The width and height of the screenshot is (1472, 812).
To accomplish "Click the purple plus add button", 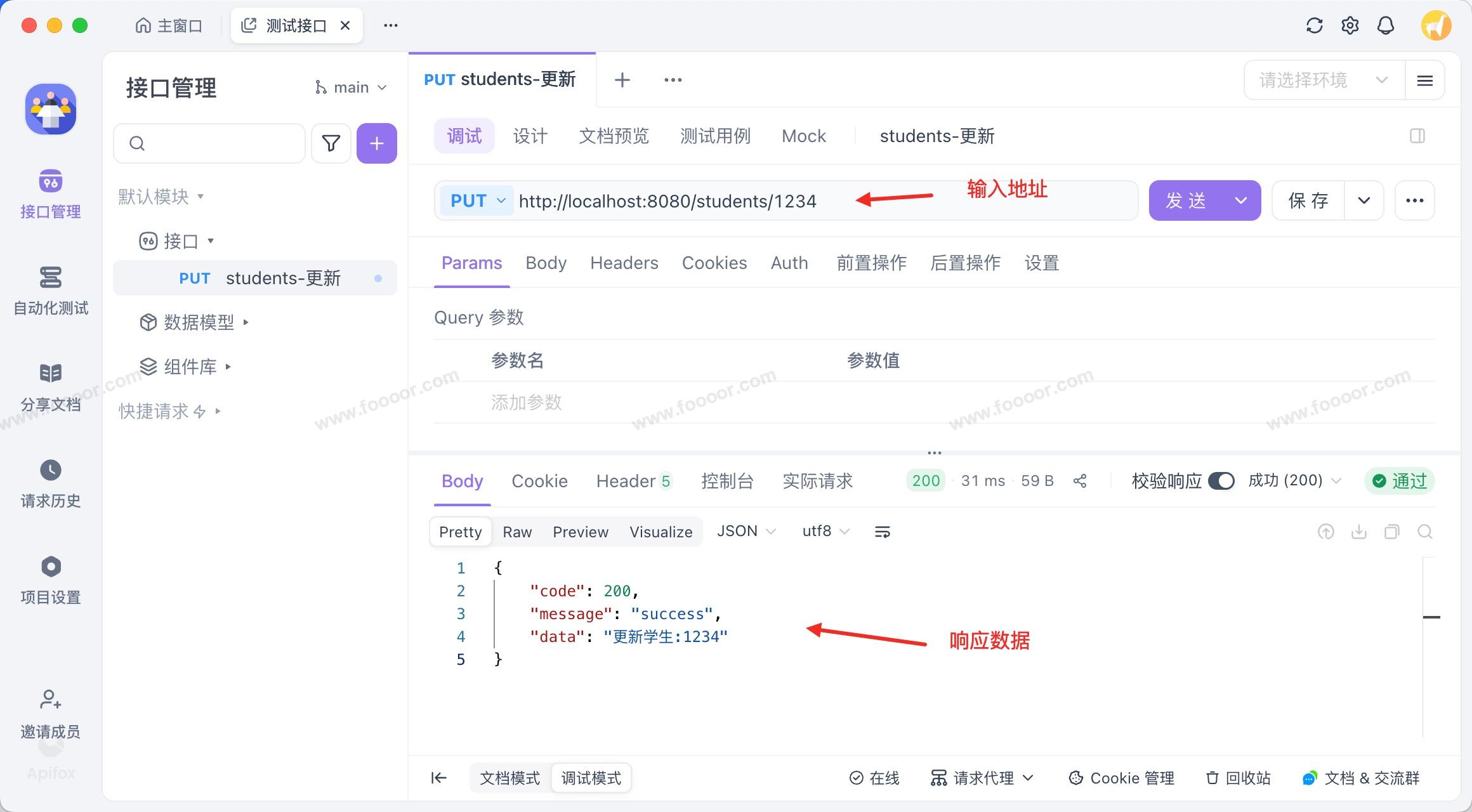I will [x=376, y=143].
